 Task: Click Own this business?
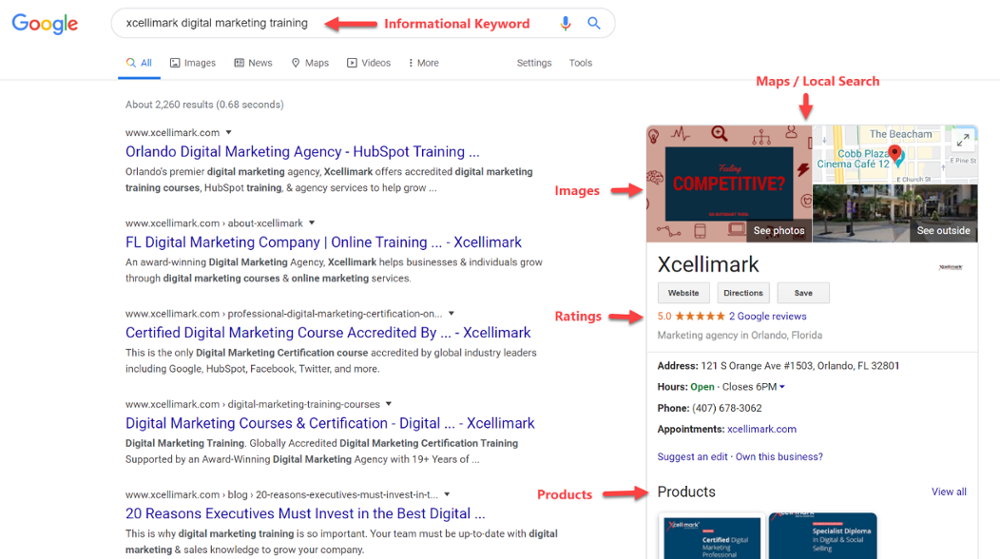pyautogui.click(x=779, y=456)
